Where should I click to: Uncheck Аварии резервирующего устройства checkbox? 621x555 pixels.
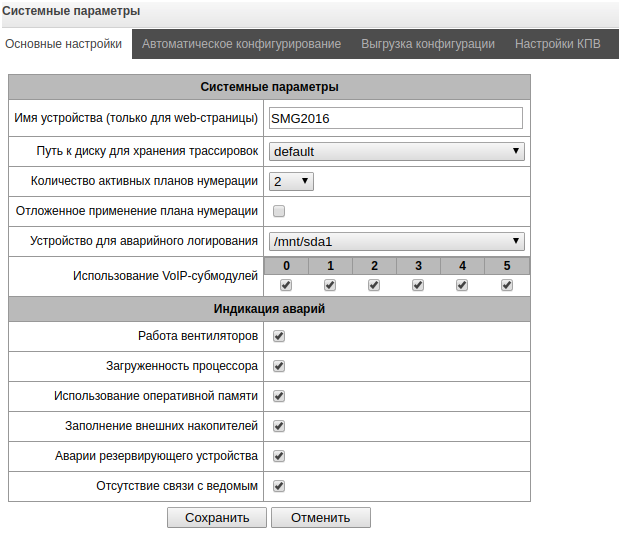[279, 456]
